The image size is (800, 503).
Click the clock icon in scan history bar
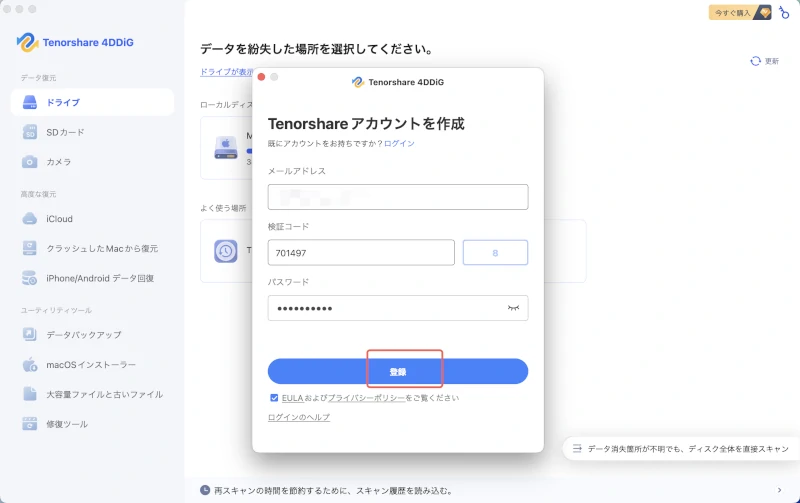coord(205,490)
